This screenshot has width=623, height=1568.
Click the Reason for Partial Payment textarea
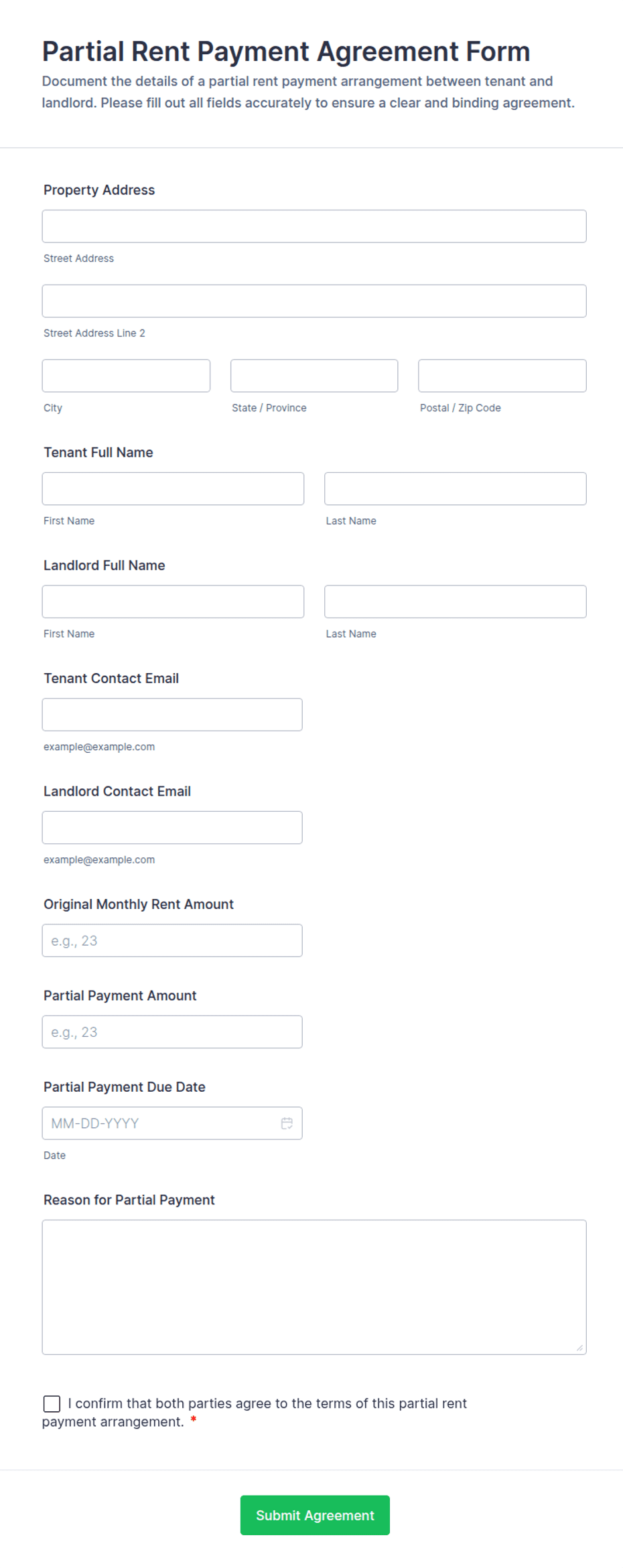tap(314, 1287)
